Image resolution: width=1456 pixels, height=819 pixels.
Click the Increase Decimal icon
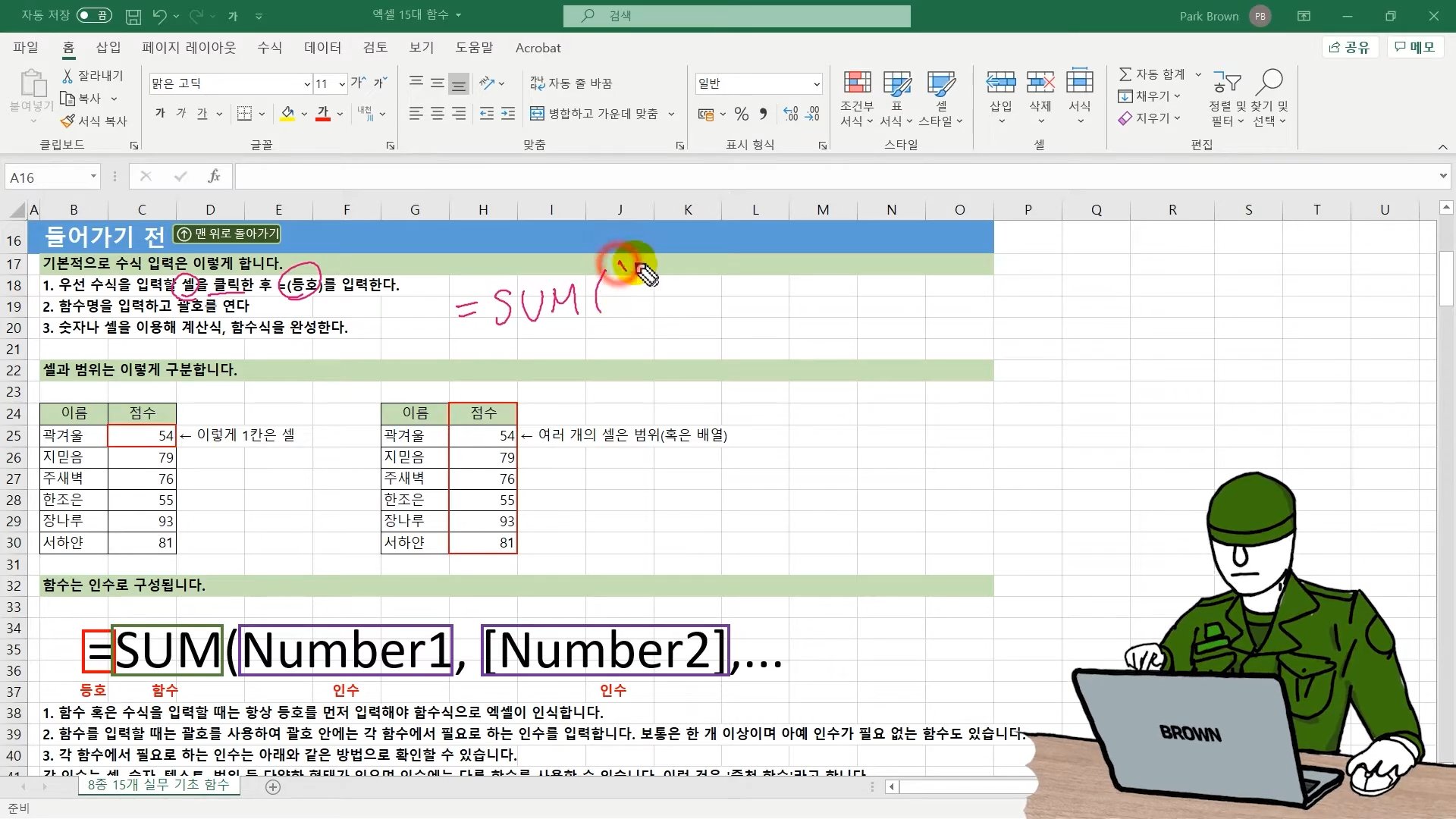coord(791,114)
